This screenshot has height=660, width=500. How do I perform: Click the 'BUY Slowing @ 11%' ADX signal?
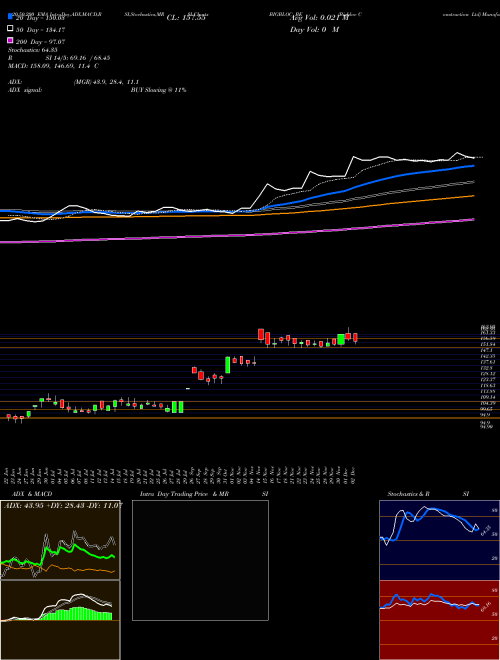(x=158, y=90)
